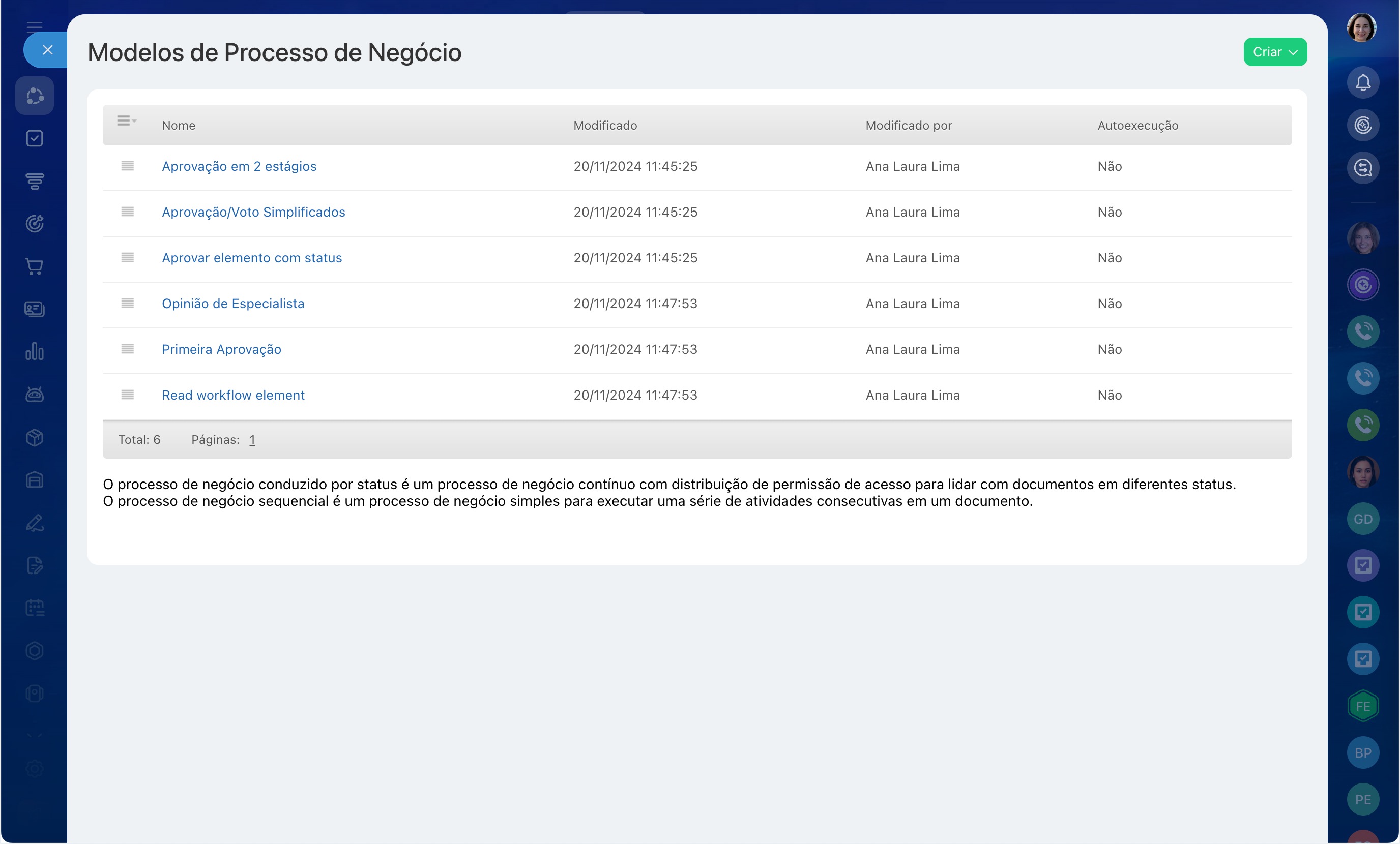Go to page 1 in pagination
Viewport: 1400px width, 844px height.
coord(252,440)
